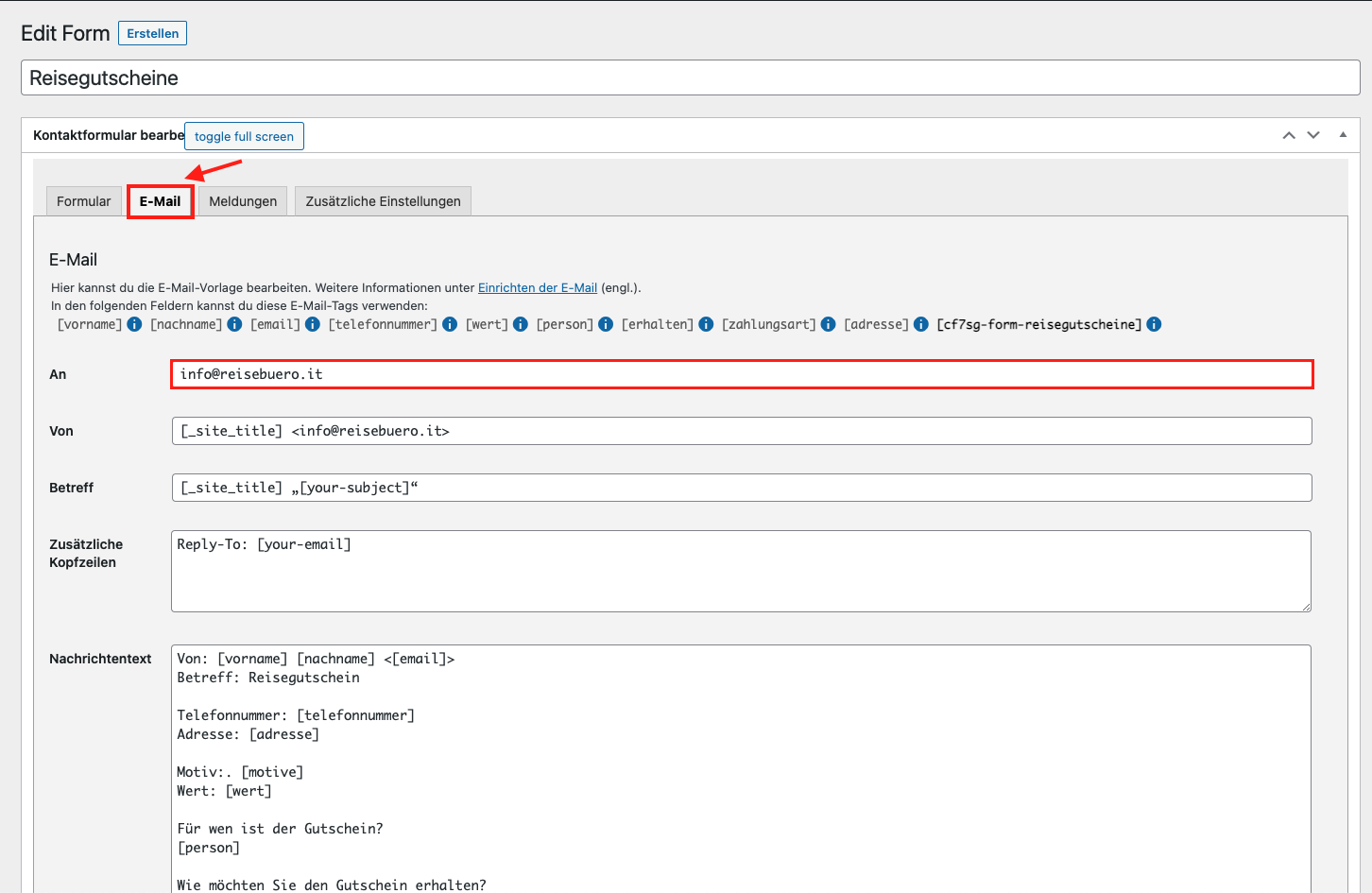Move the panel up with chevron arrow

click(x=1289, y=135)
